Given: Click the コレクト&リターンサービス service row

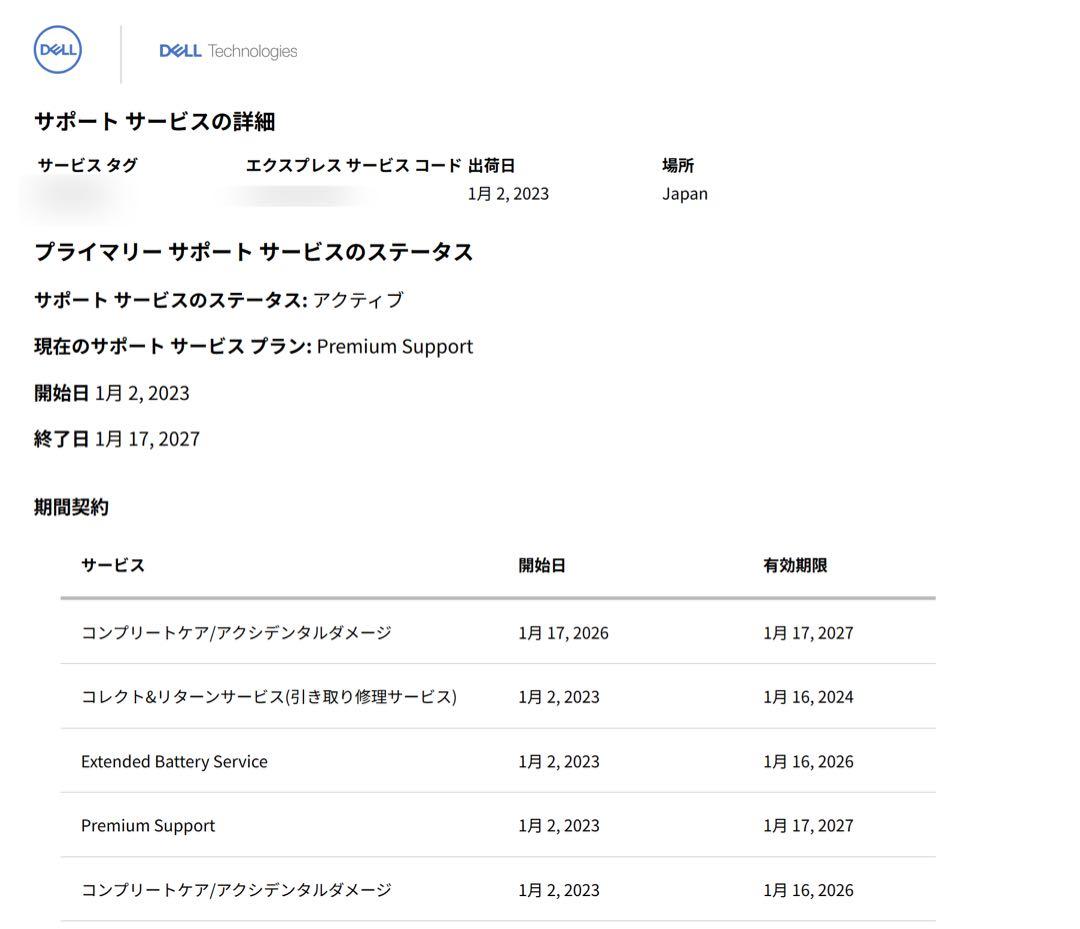Looking at the screenshot, I should (268, 697).
